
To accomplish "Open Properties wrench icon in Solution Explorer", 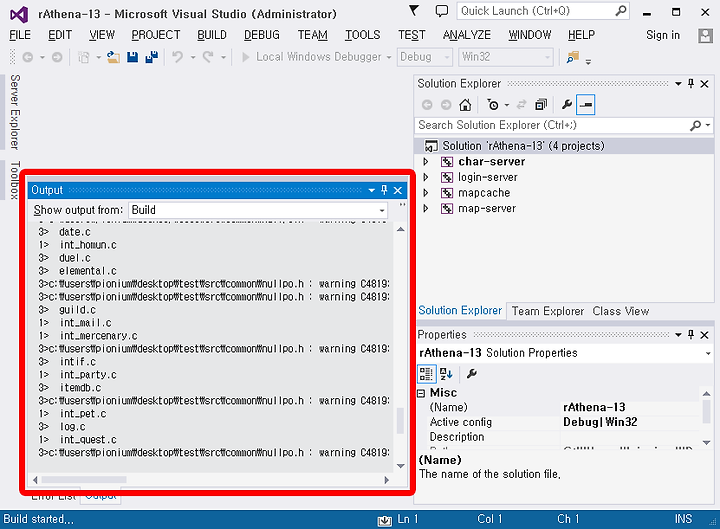I will (x=567, y=105).
